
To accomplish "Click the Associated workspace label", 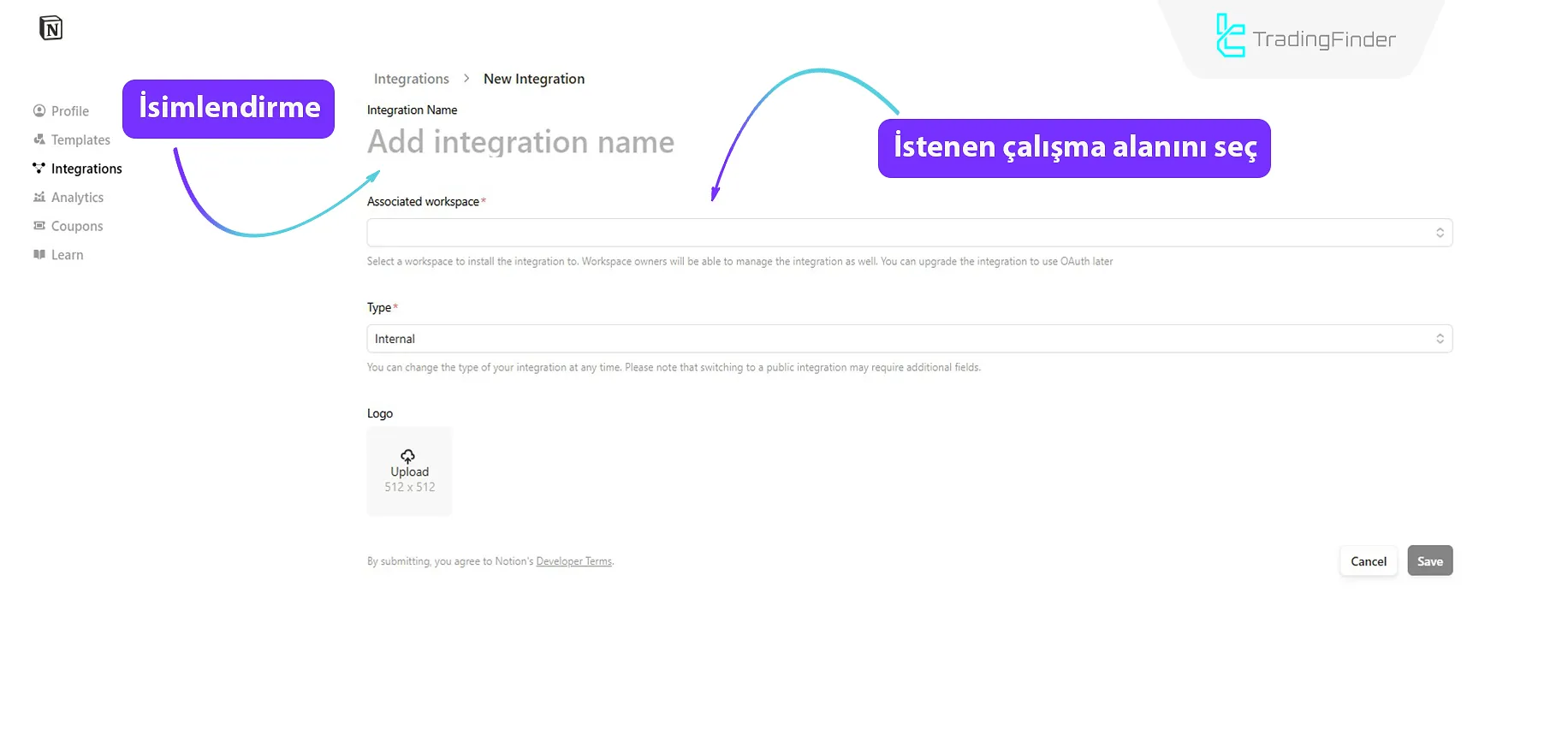I will click(423, 202).
